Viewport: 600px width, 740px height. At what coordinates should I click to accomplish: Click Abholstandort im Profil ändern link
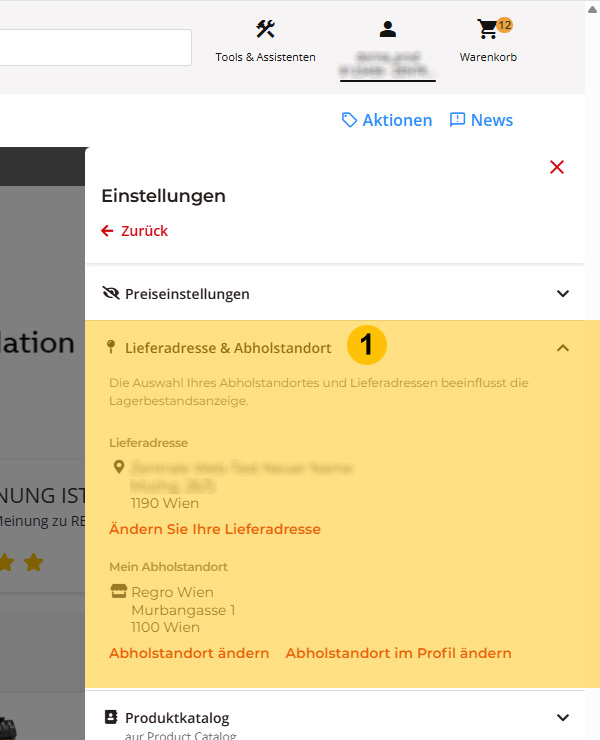click(x=398, y=653)
